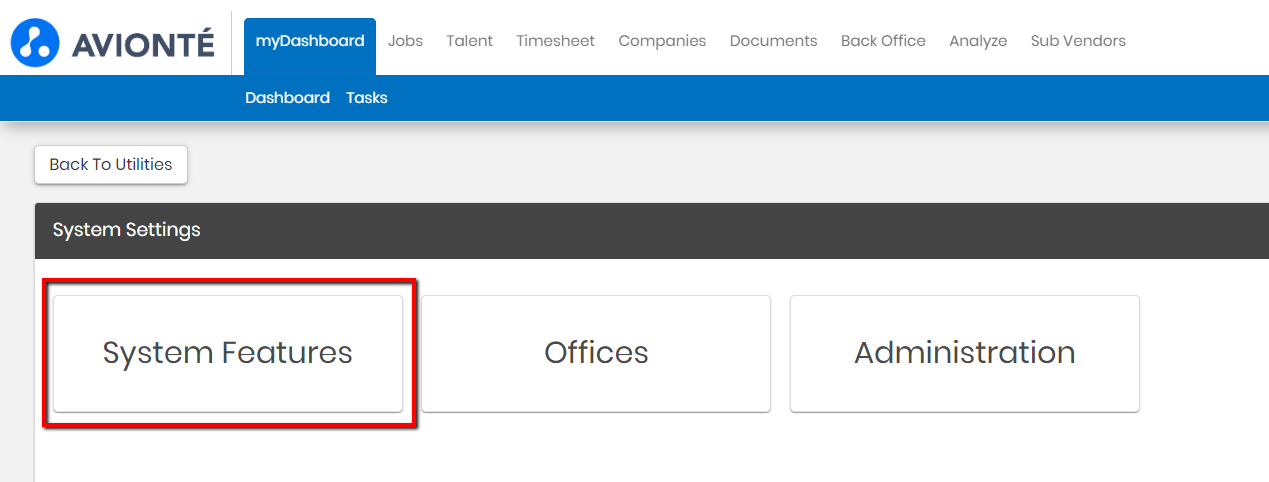The width and height of the screenshot is (1269, 482).
Task: Choose the Offices settings tile
Action: pos(596,353)
